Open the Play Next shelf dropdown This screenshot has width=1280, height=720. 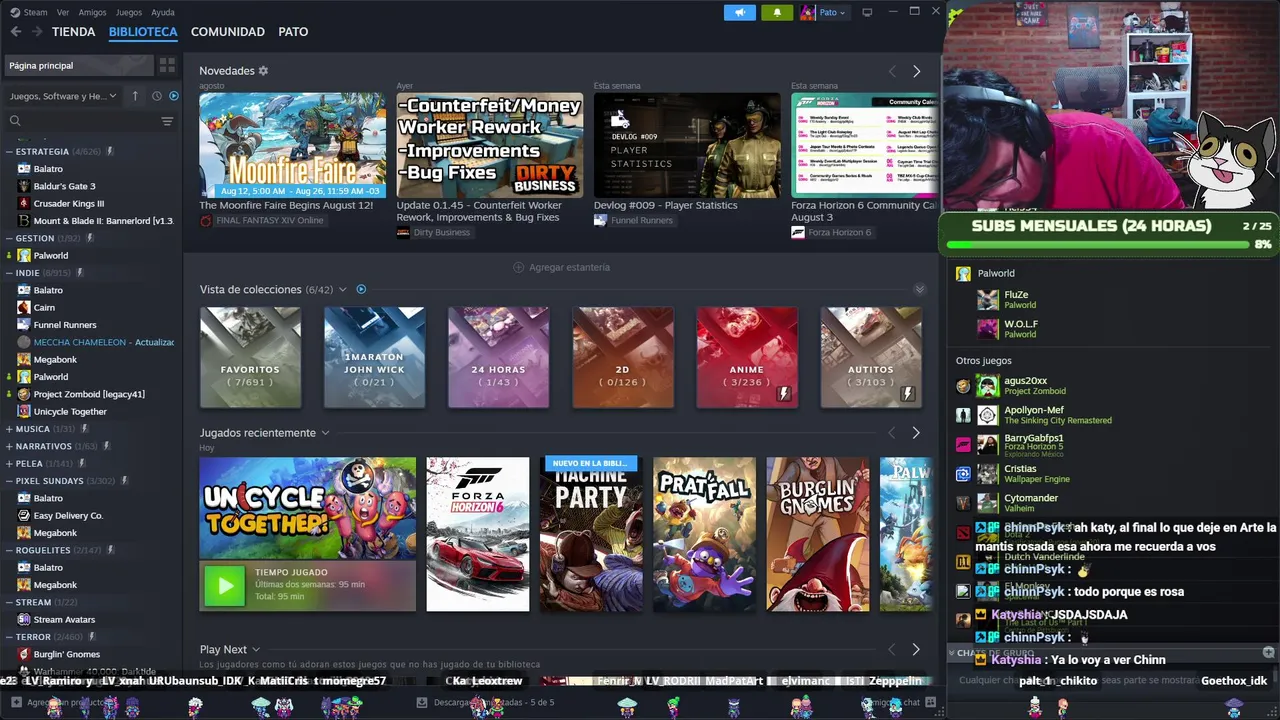click(x=256, y=650)
